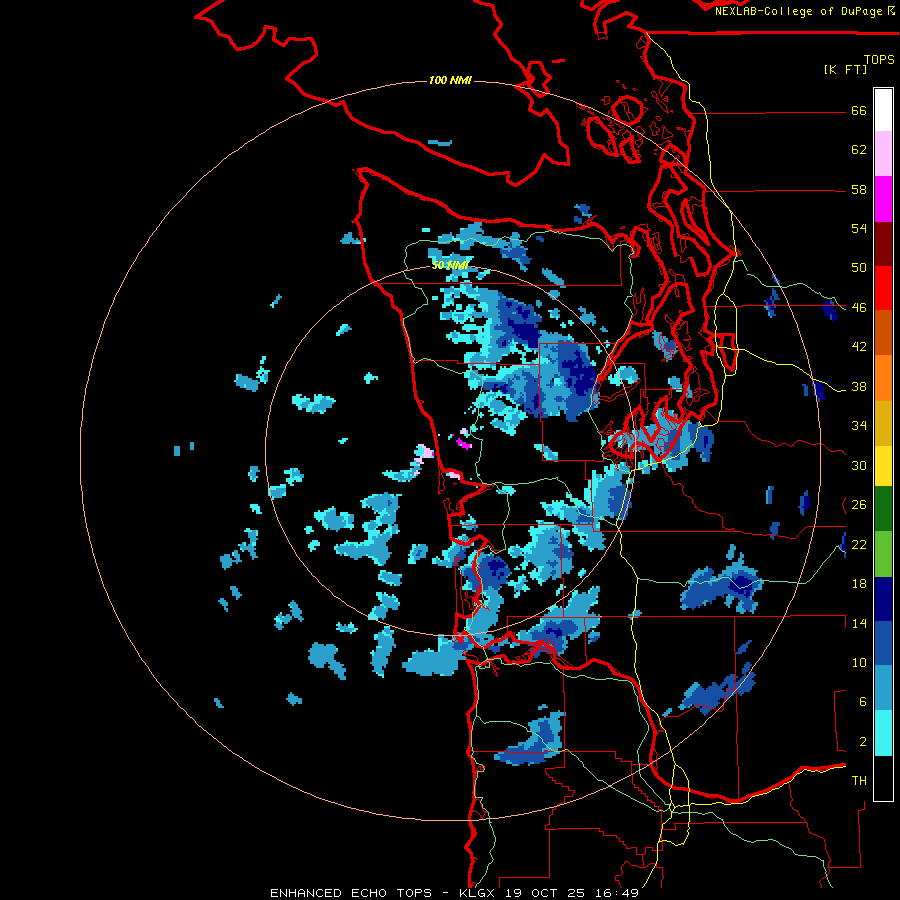This screenshot has height=900, width=900.
Task: Pick the bright red legend swatch
Action: click(x=883, y=288)
